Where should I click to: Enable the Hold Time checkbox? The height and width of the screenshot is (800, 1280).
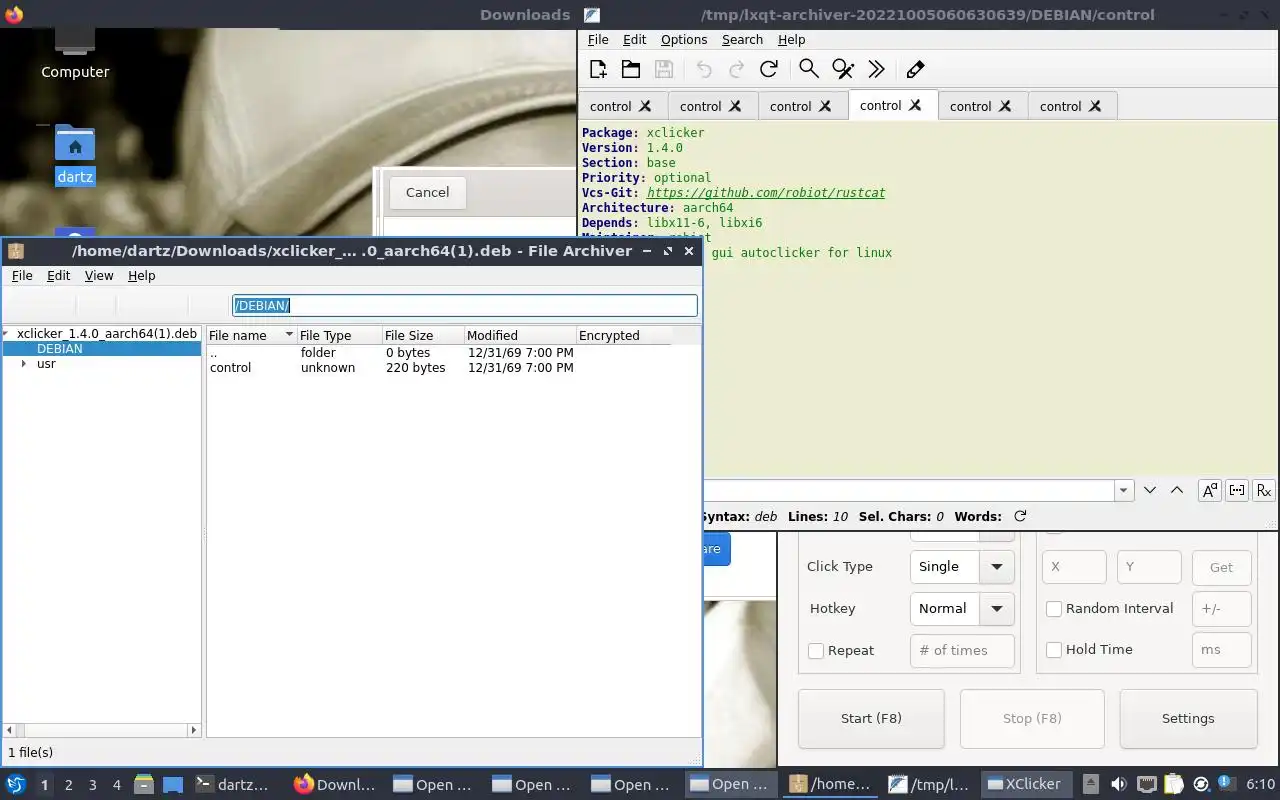(1054, 650)
